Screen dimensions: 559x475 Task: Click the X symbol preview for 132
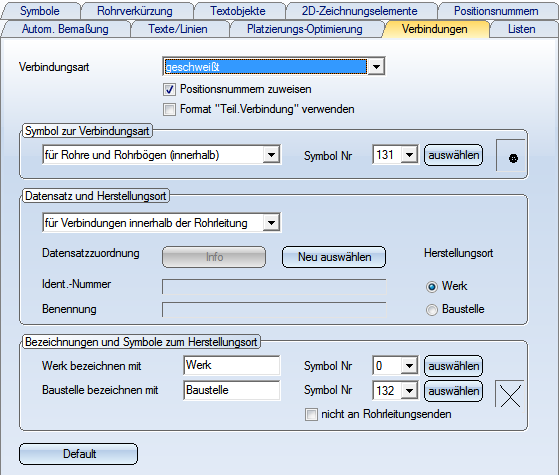[x=510, y=394]
